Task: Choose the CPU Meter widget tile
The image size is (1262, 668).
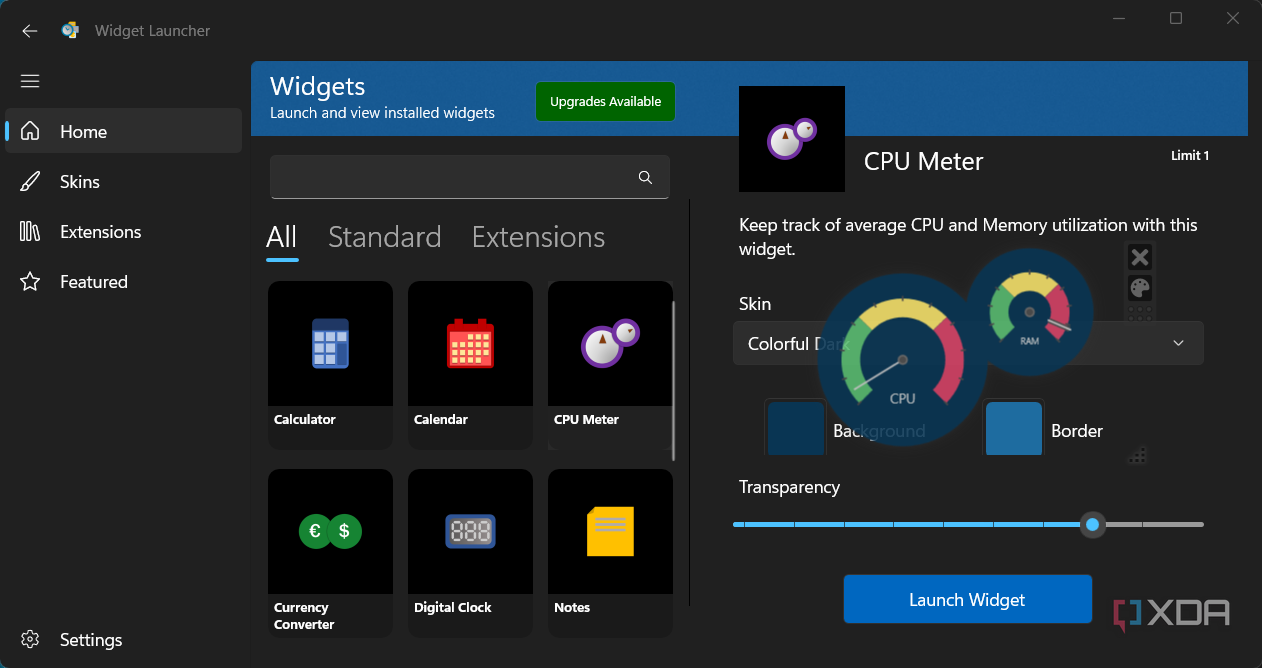Action: [x=610, y=364]
